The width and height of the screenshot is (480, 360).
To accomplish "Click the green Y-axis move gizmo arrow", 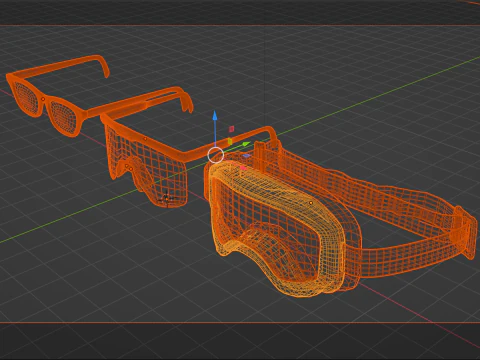I will pos(246,144).
